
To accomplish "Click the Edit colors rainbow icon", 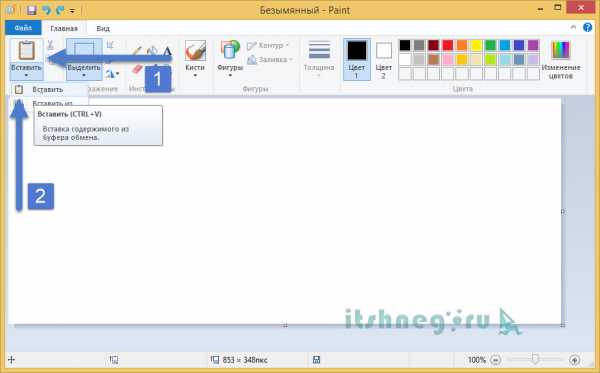I will click(x=561, y=50).
